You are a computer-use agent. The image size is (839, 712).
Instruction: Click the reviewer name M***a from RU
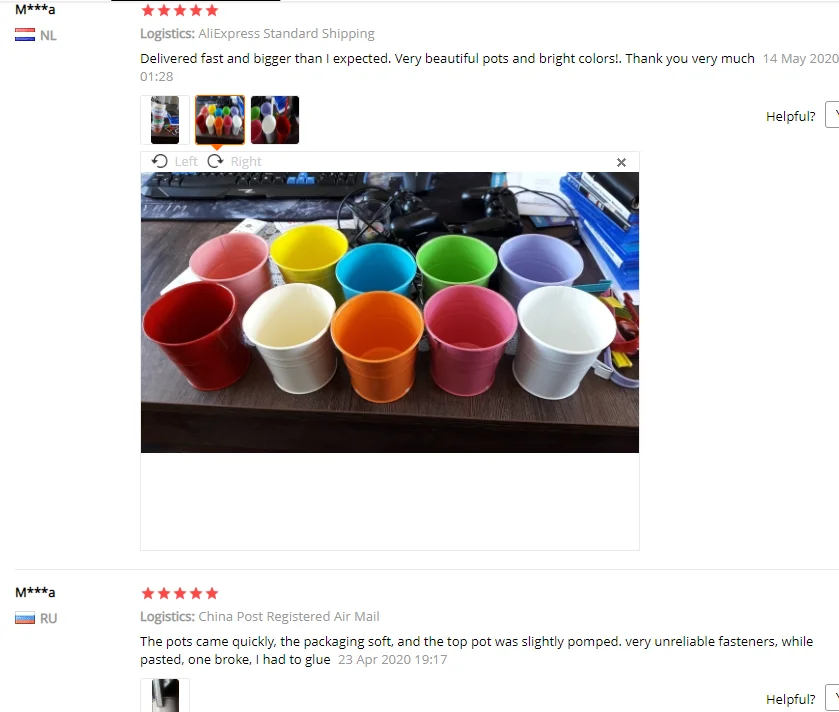[35, 592]
